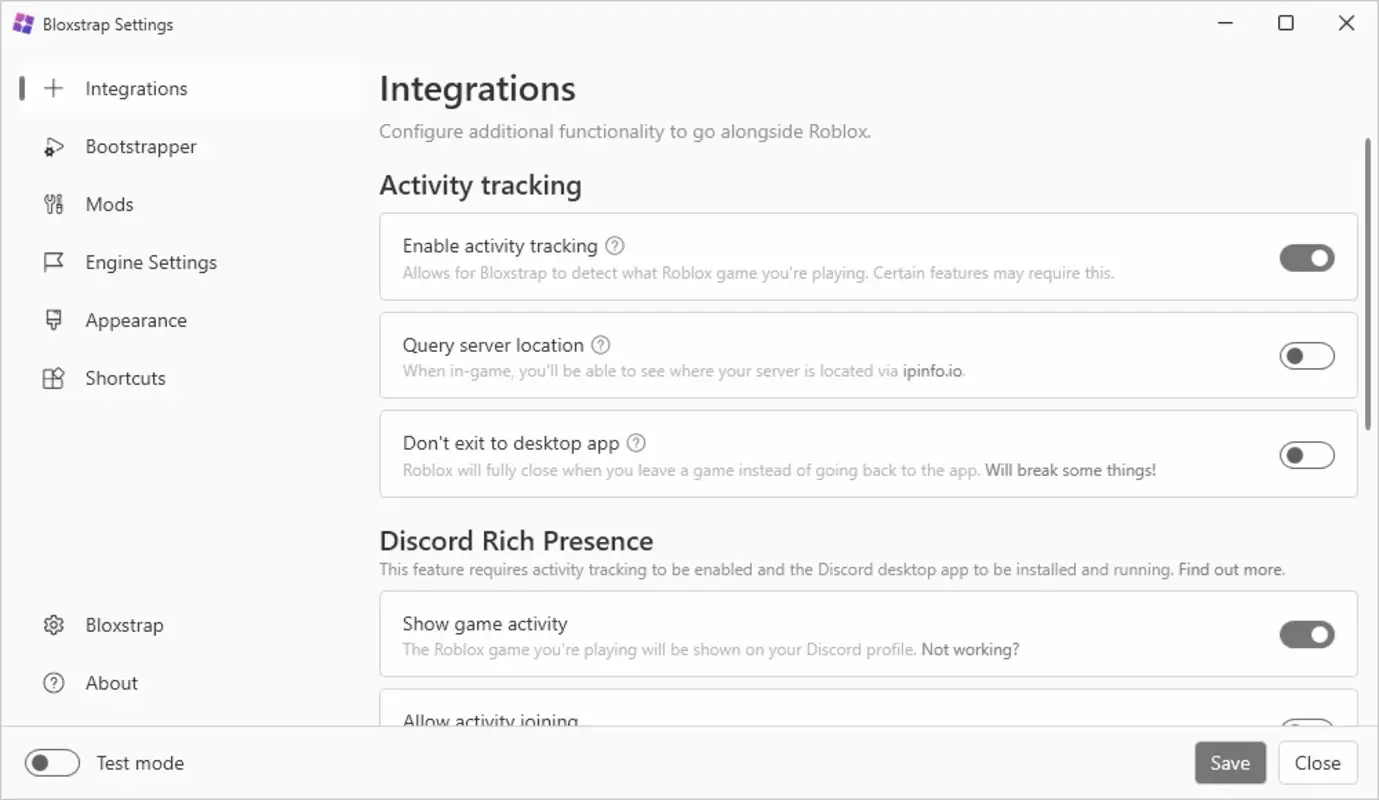The height and width of the screenshot is (800, 1379).
Task: Click the Engine Settings flag icon
Action: click(53, 262)
